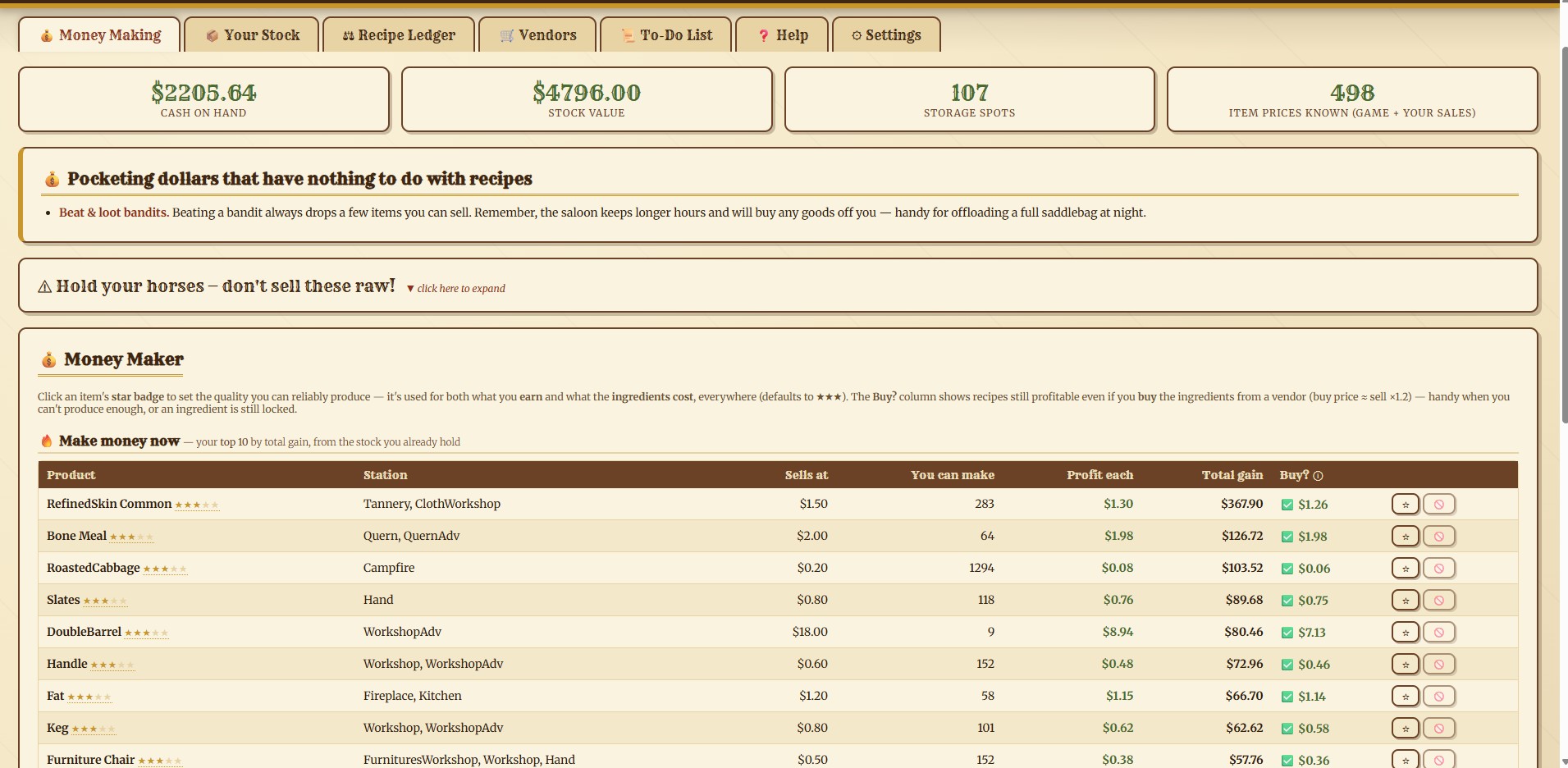Viewport: 1568px width, 768px height.
Task: Open the info icon beside Buy? header
Action: [x=1318, y=476]
